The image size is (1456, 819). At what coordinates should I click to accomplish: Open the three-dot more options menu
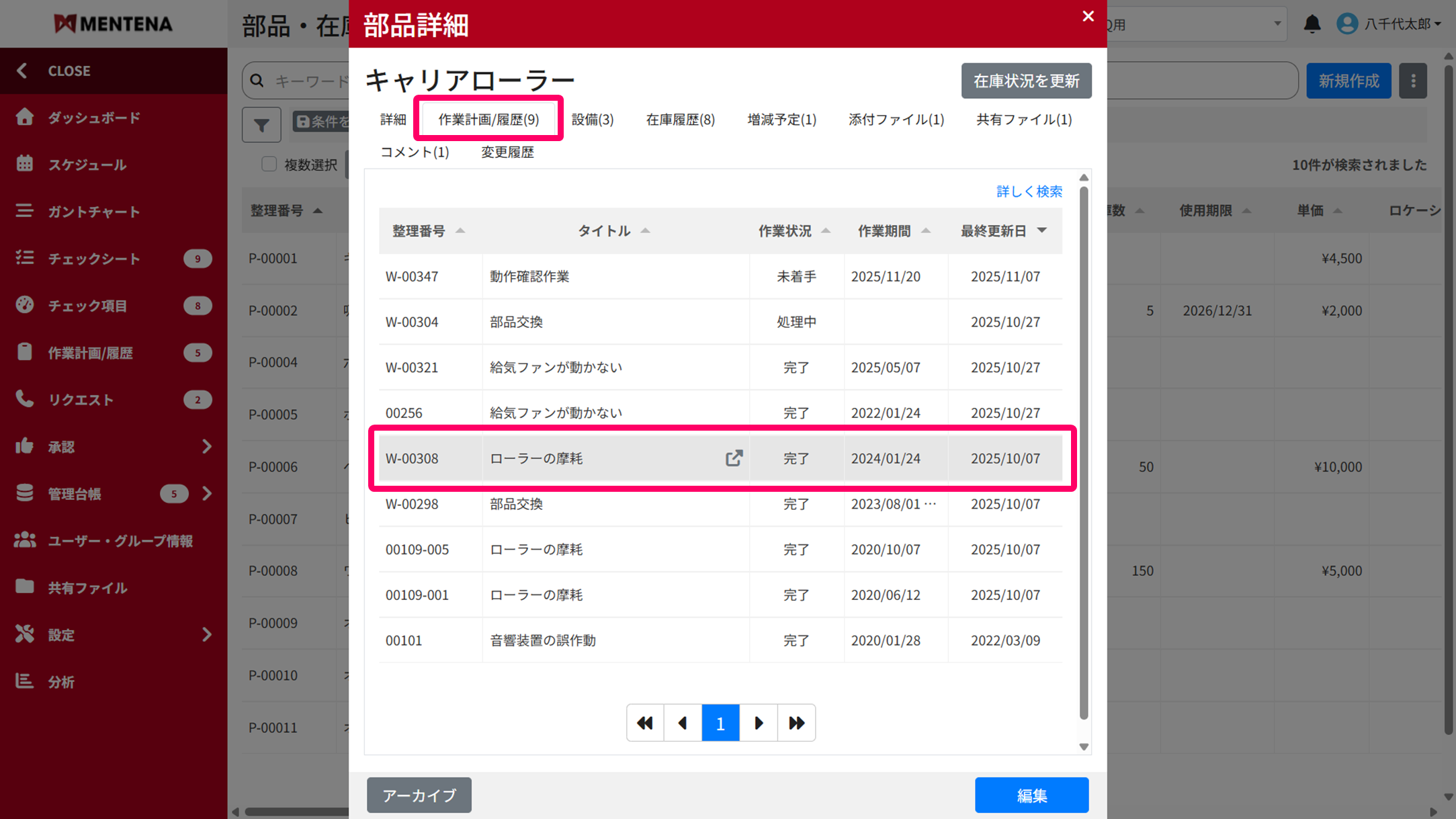[1413, 81]
